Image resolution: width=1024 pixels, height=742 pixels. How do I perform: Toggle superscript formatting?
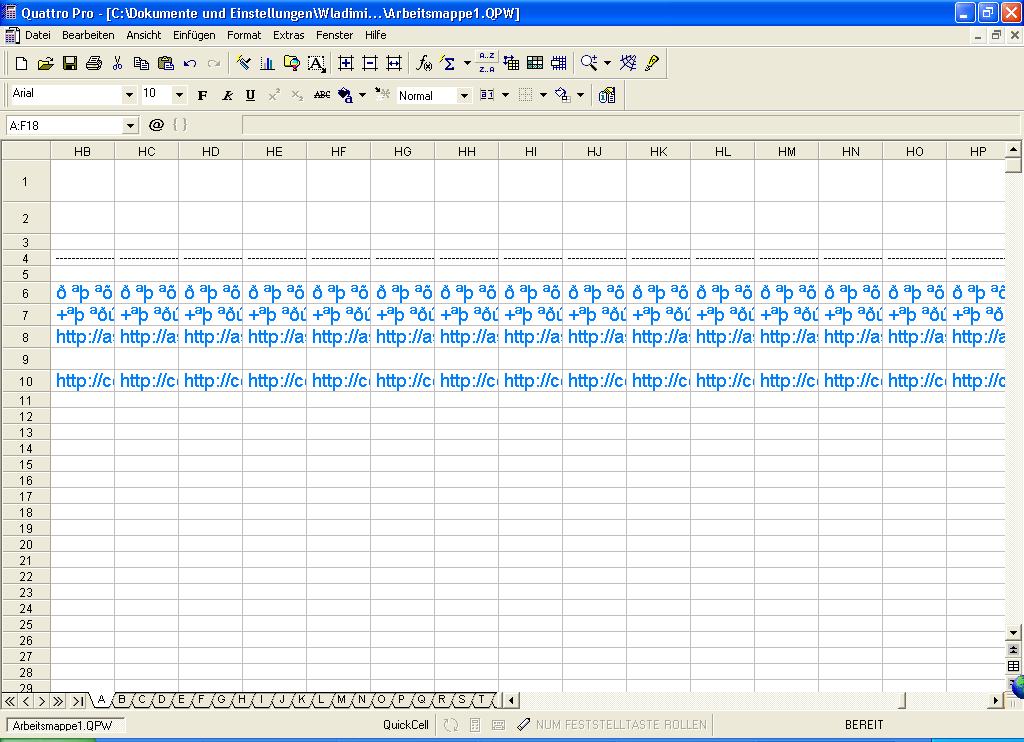274,95
